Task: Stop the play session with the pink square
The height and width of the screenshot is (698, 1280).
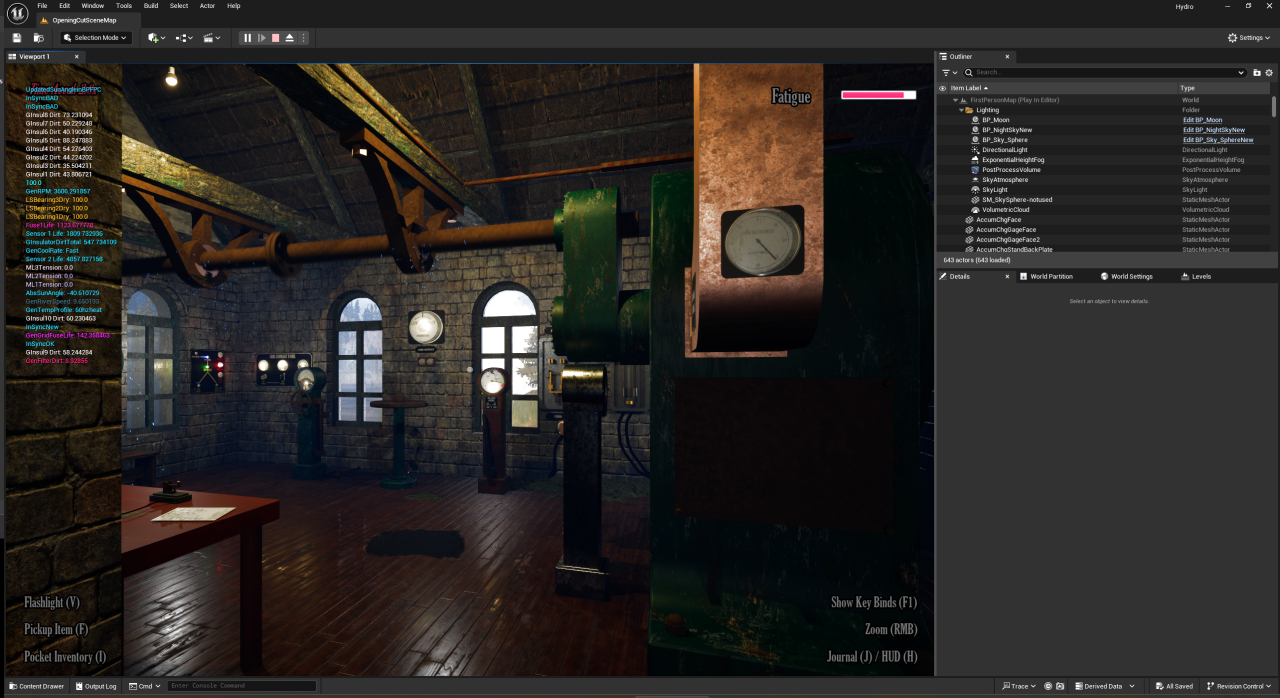Action: coord(276,38)
